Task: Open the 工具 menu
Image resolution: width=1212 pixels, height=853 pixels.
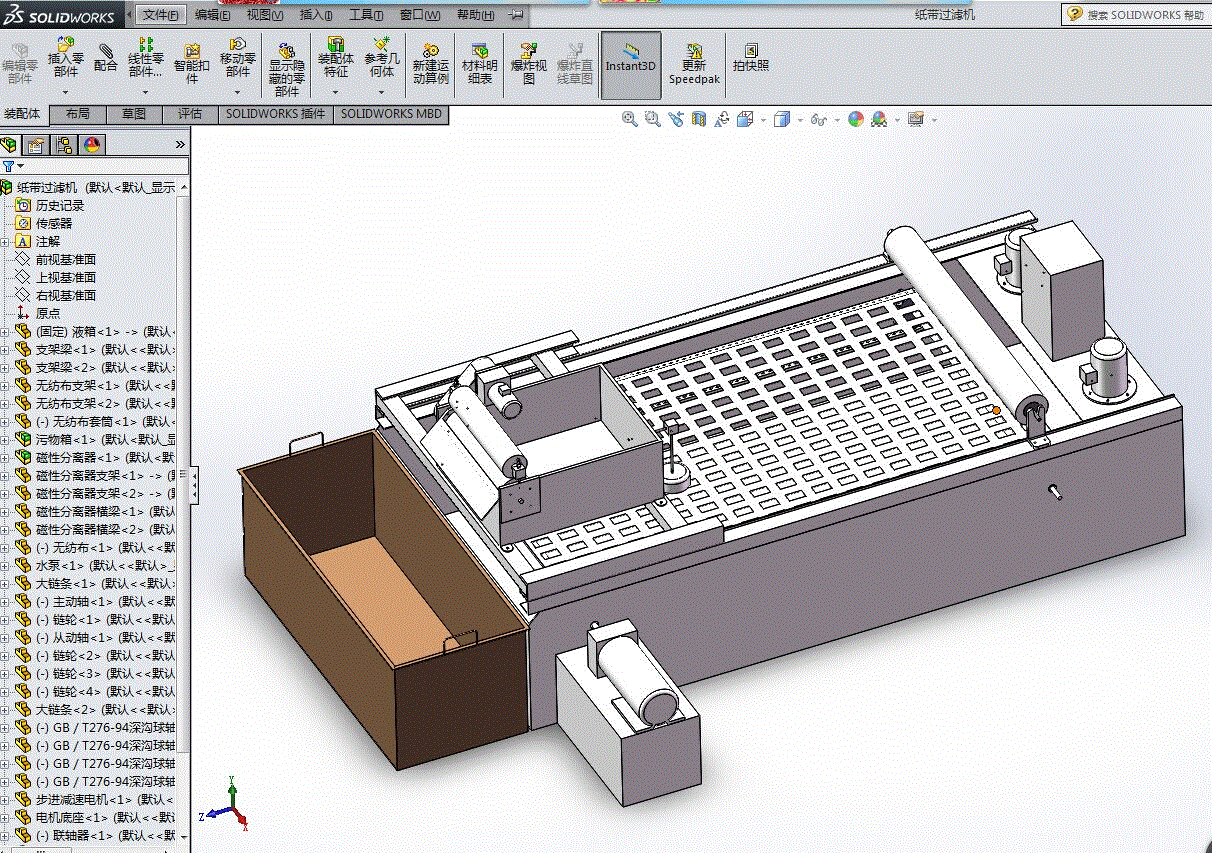Action: click(366, 15)
